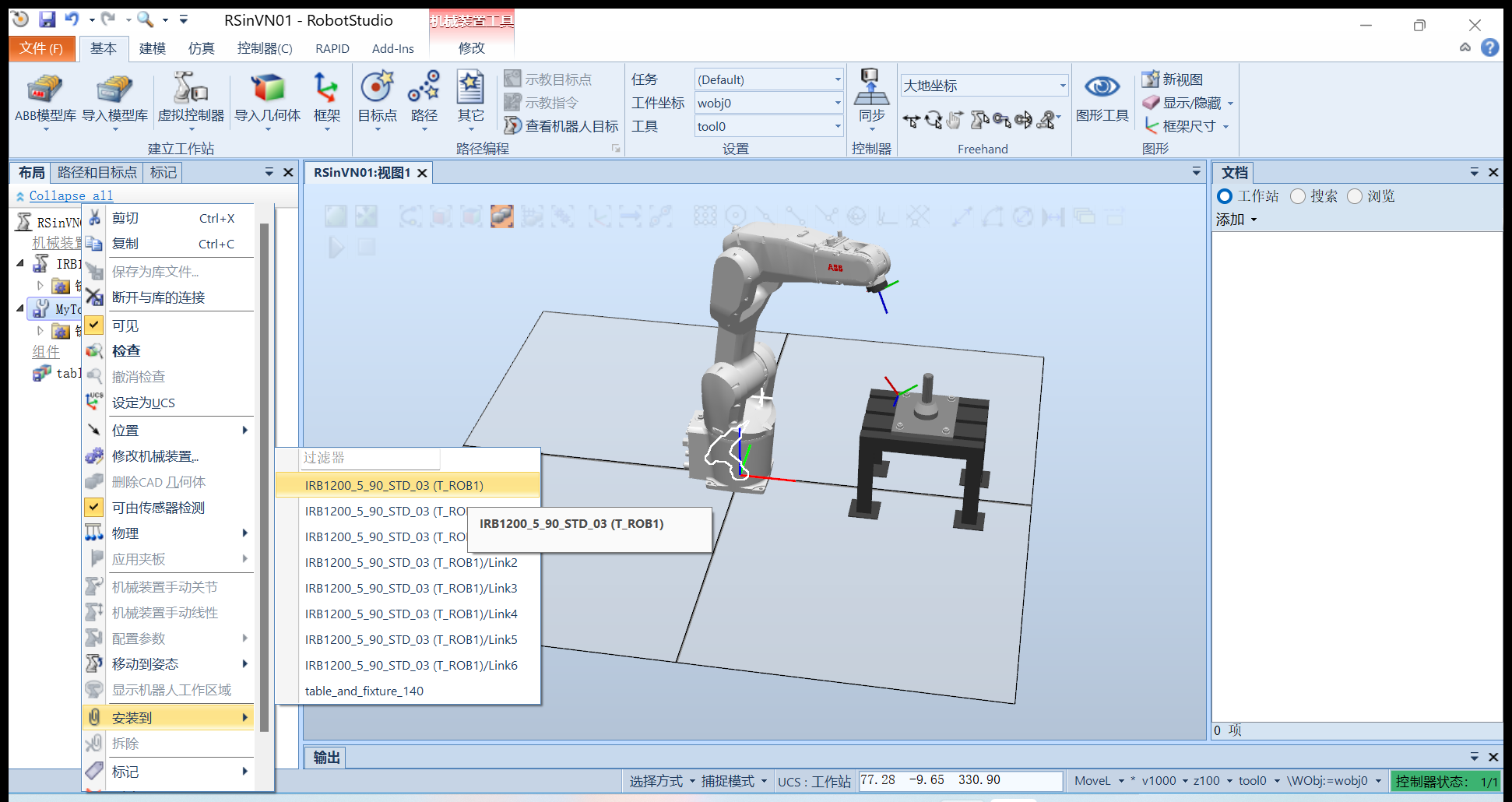The image size is (1512, 802).
Task: Click 查看机器人目标 view robot at target
Action: coord(561,126)
